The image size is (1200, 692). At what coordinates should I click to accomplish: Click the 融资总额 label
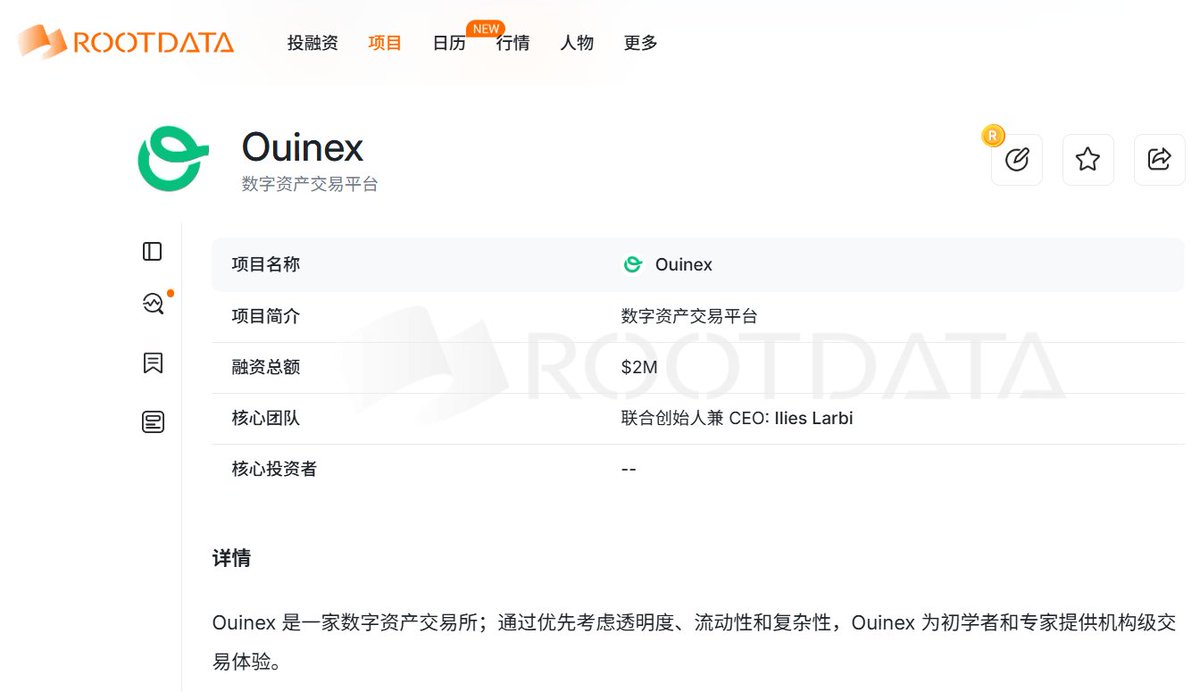pyautogui.click(x=266, y=367)
